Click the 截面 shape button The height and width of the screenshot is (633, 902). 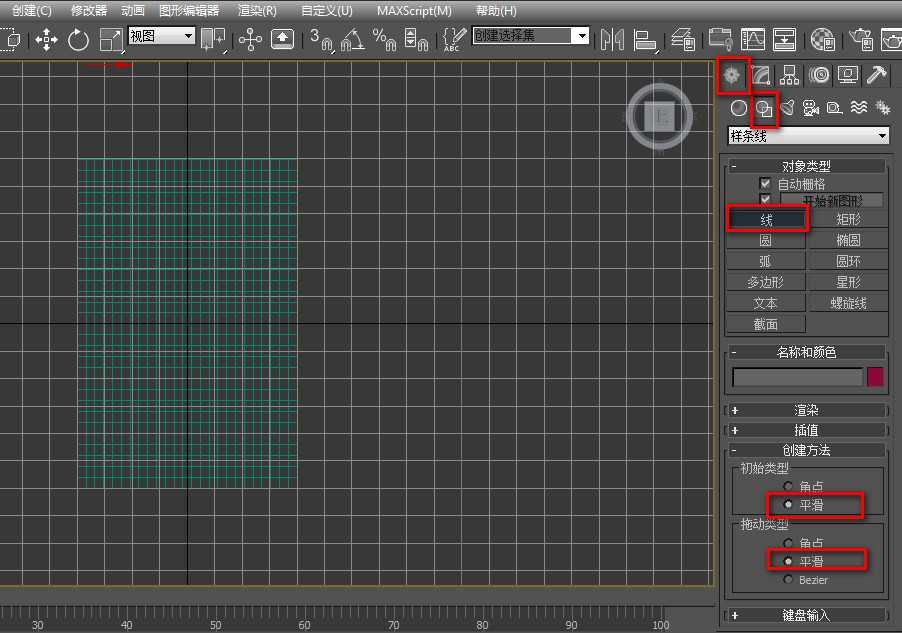tap(765, 324)
